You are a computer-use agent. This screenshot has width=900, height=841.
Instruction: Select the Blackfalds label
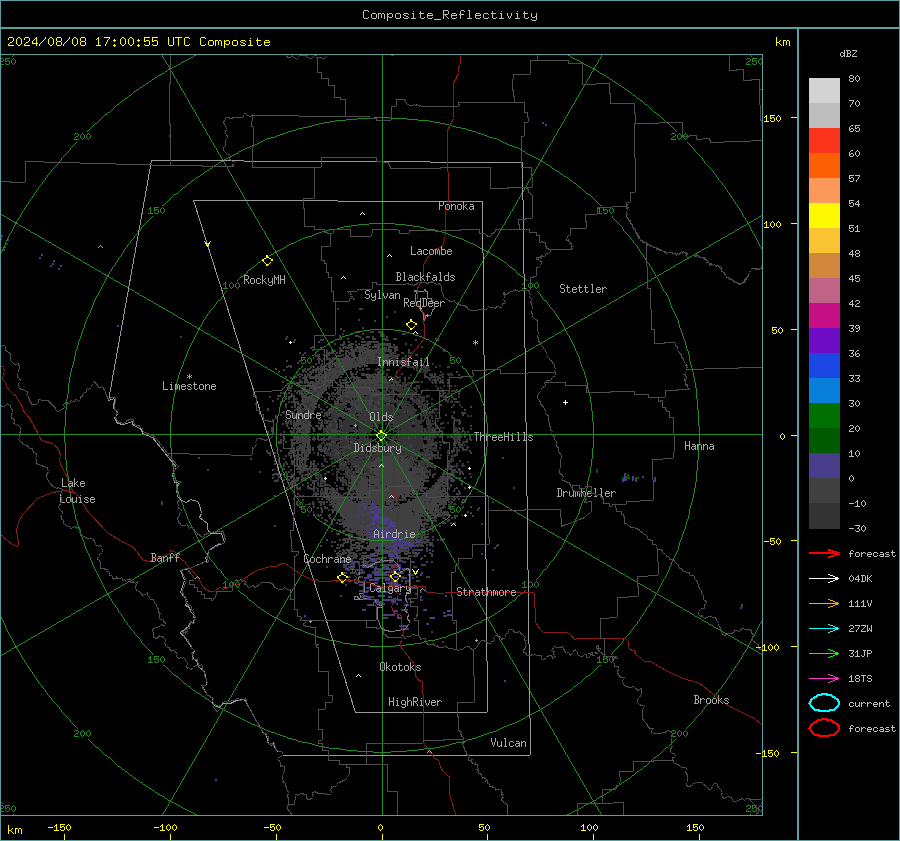coord(425,277)
